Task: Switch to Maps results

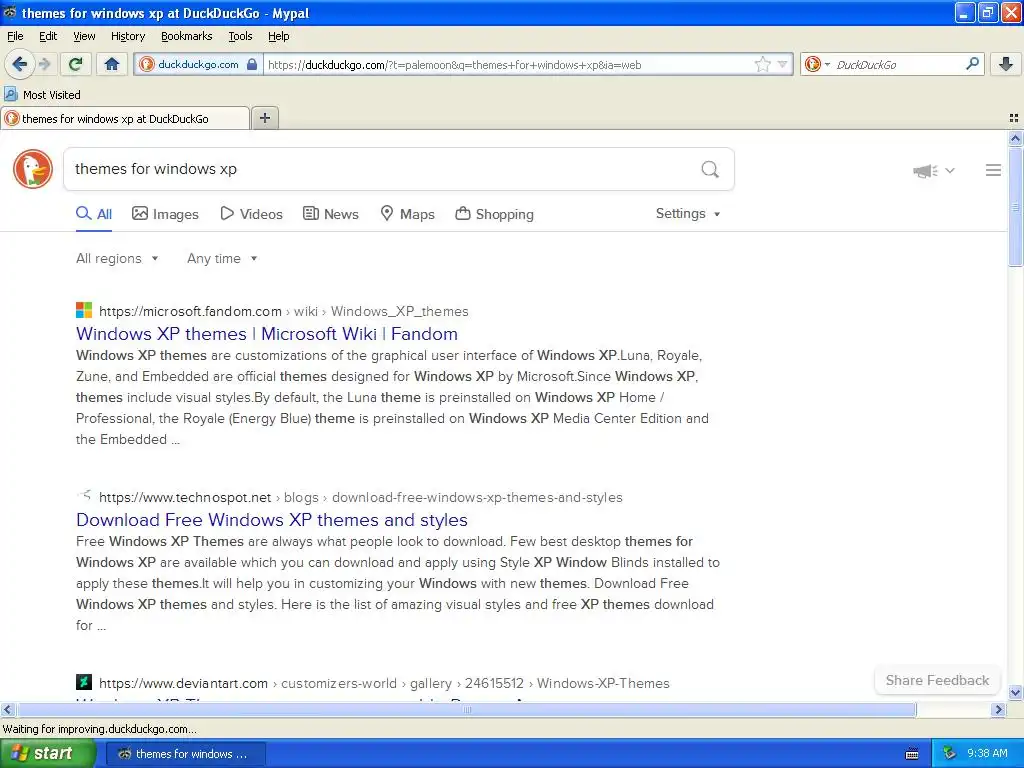Action: (408, 214)
